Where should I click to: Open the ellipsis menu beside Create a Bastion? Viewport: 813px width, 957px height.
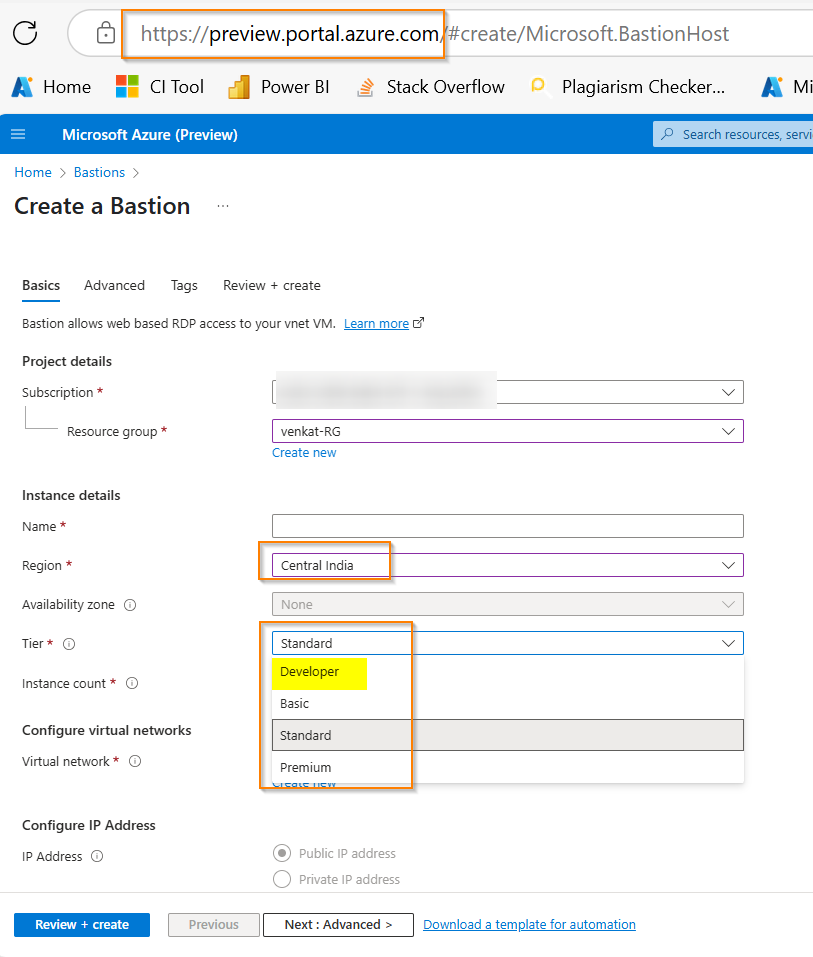(x=223, y=206)
